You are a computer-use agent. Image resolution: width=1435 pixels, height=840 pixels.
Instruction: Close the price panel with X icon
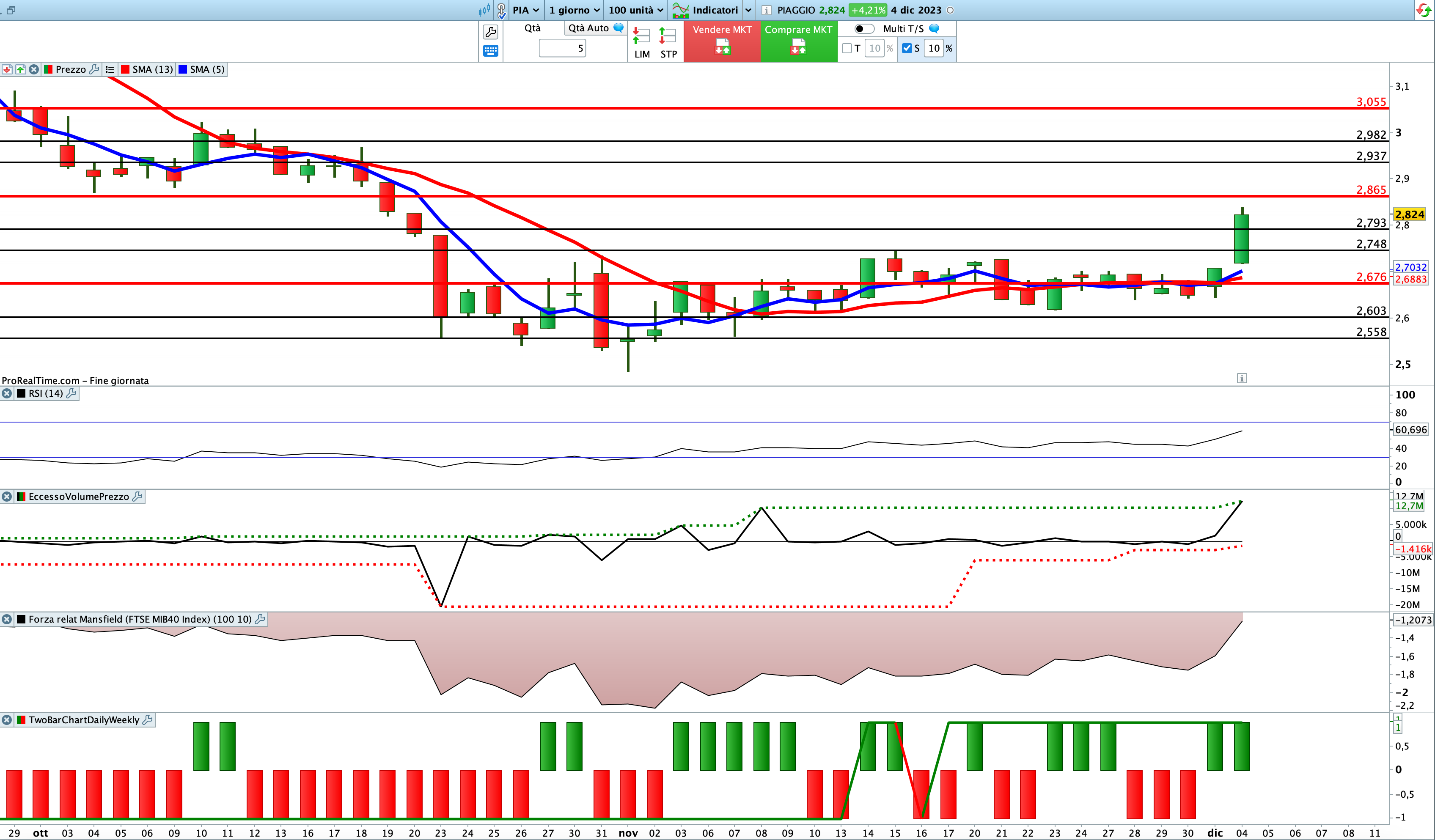click(34, 69)
